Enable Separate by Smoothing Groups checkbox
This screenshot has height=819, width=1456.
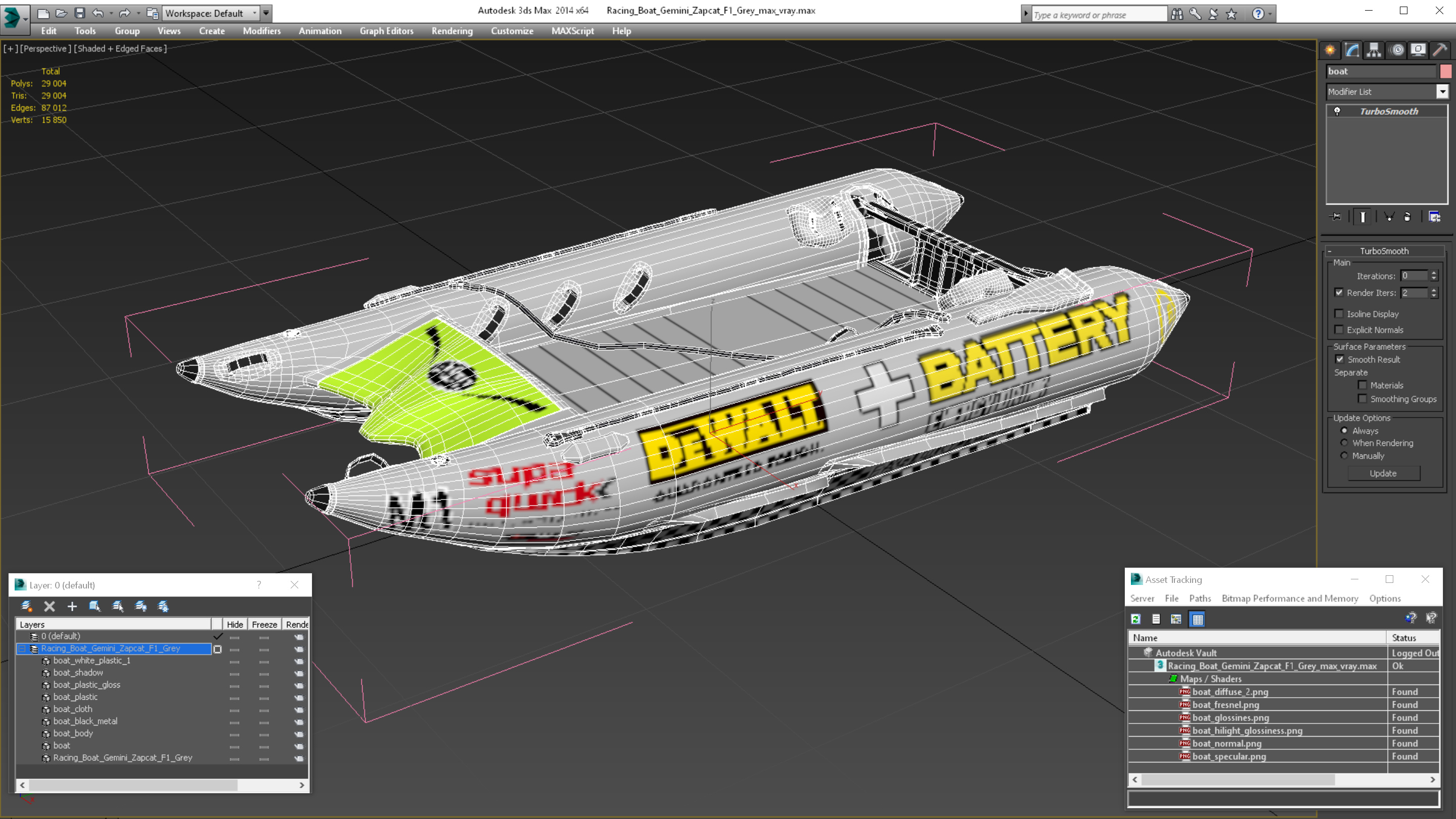(1362, 398)
